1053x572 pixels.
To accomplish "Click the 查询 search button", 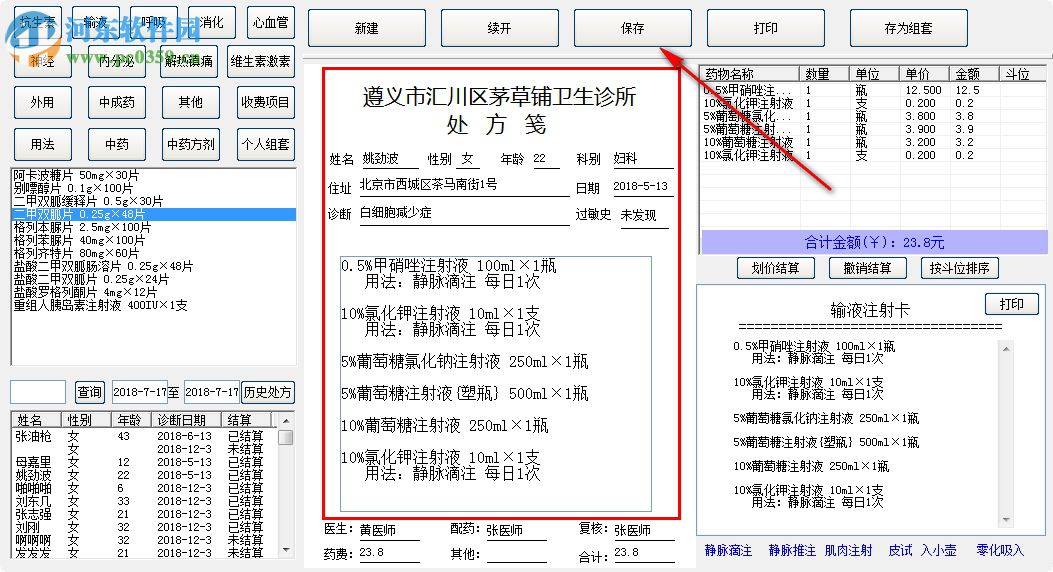I will [89, 392].
